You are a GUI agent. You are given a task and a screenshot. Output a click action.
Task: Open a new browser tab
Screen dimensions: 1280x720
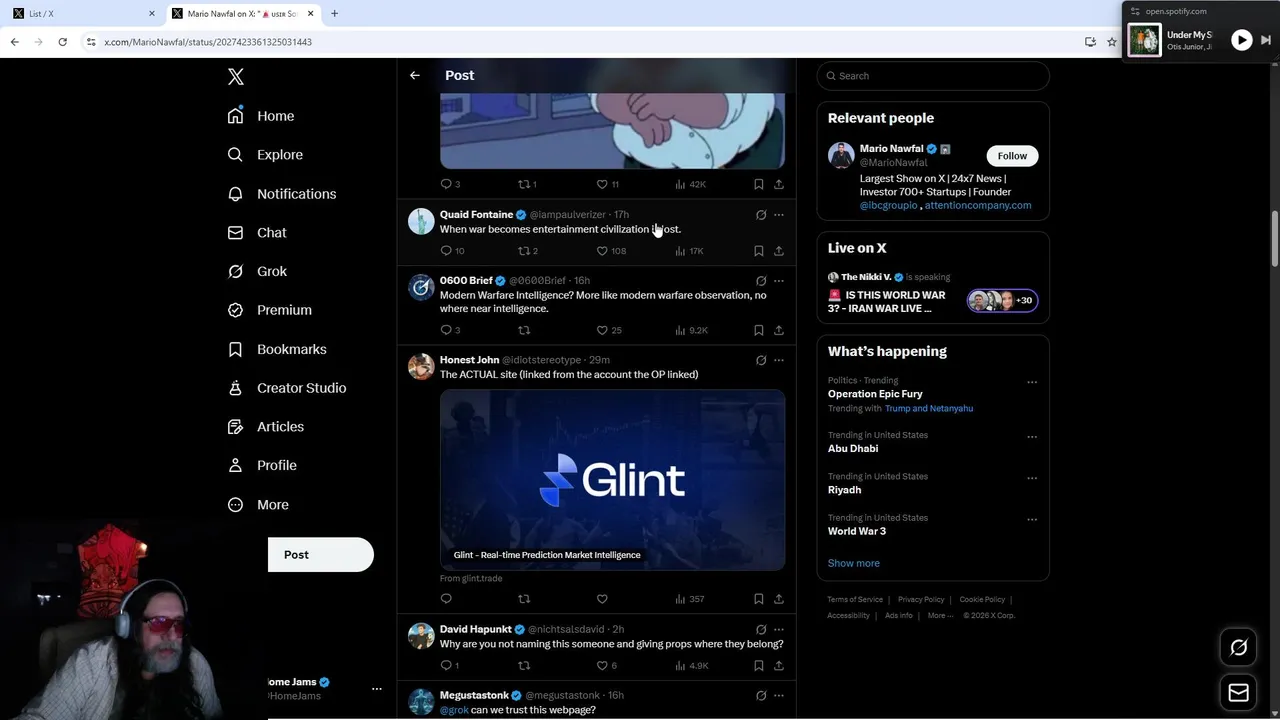coord(334,14)
